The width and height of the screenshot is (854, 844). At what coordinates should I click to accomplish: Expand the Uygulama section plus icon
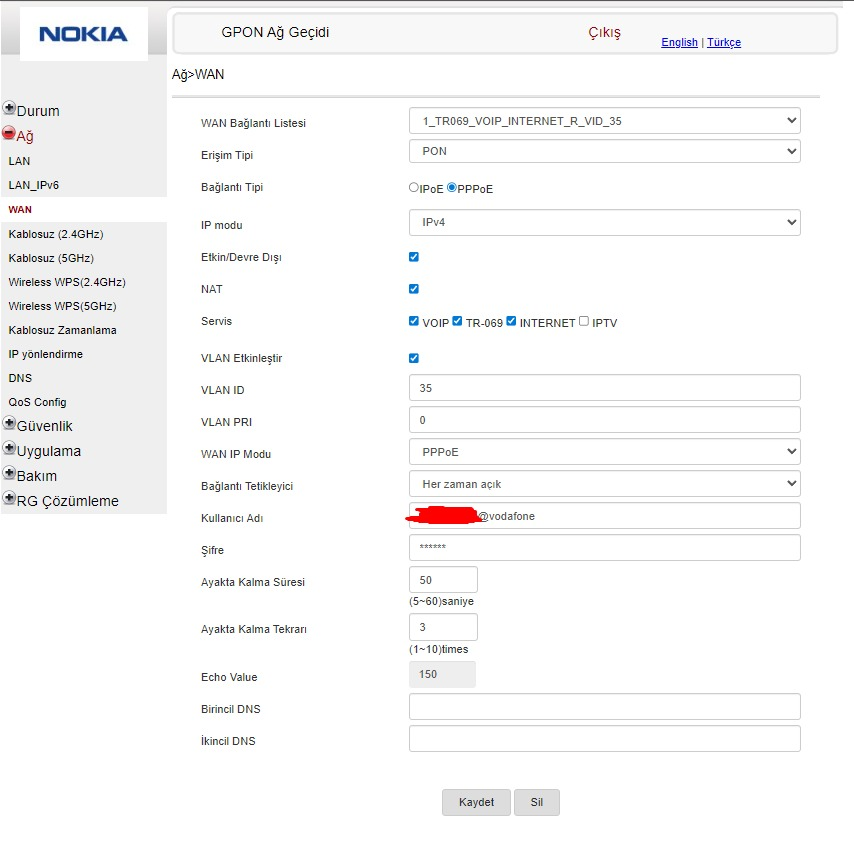click(x=9, y=448)
